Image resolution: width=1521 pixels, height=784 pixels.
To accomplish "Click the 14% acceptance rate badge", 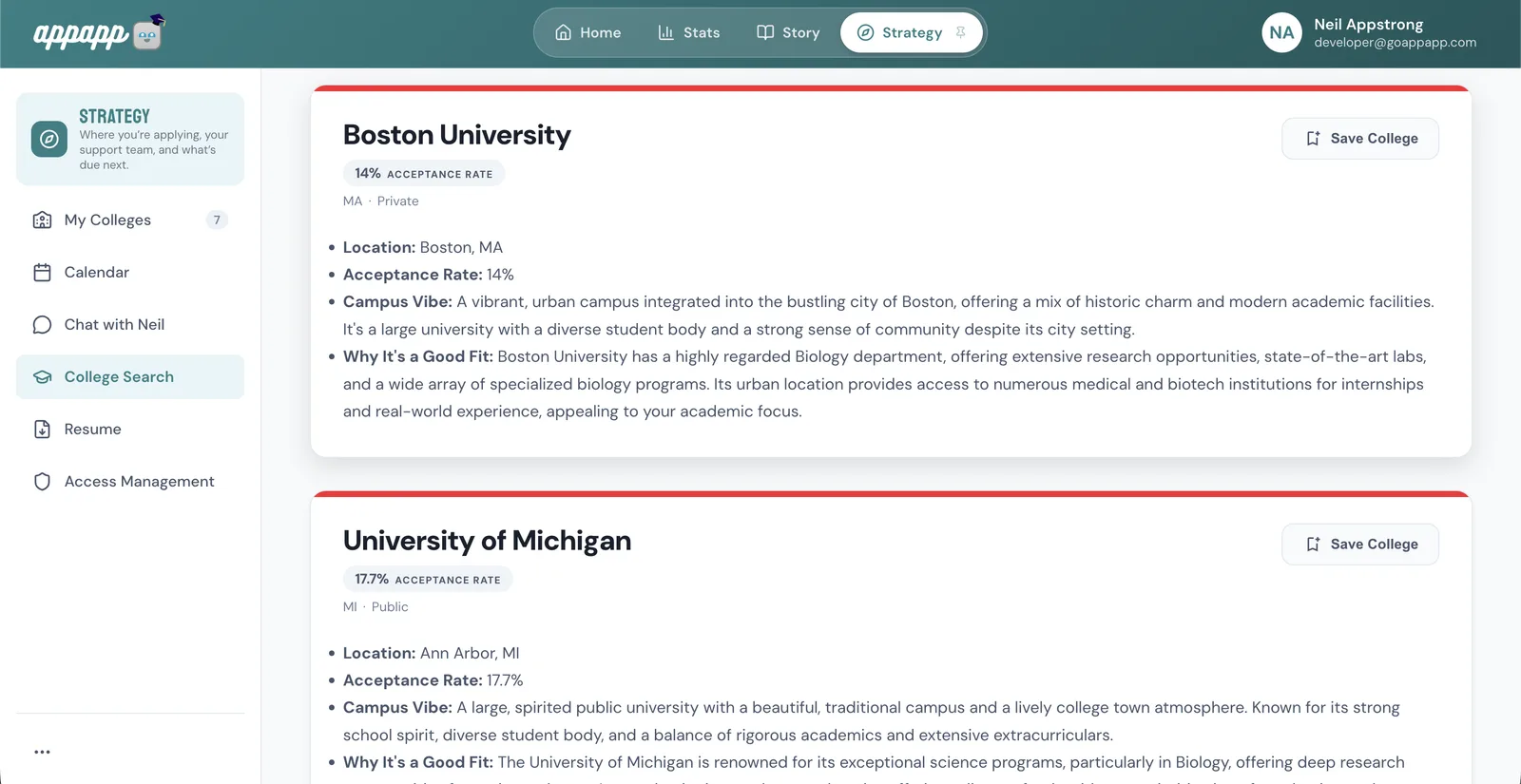I will 424,173.
